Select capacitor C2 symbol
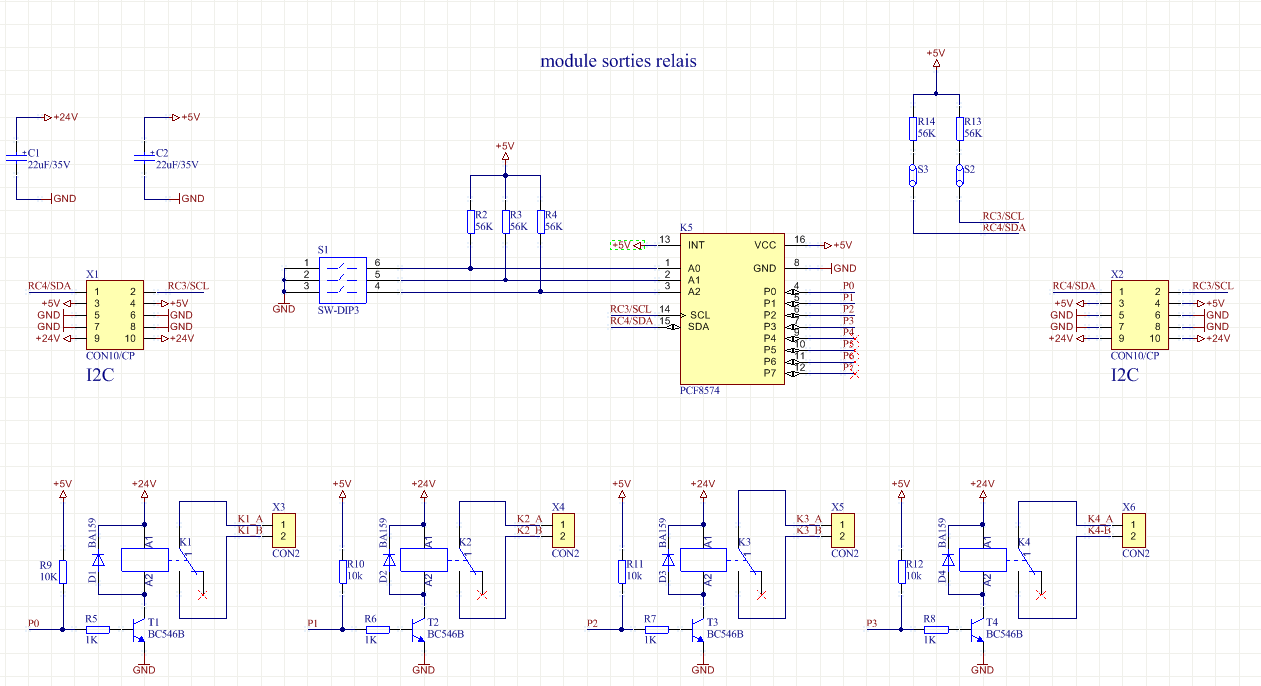Image resolution: width=1261 pixels, height=686 pixels. pos(144,158)
